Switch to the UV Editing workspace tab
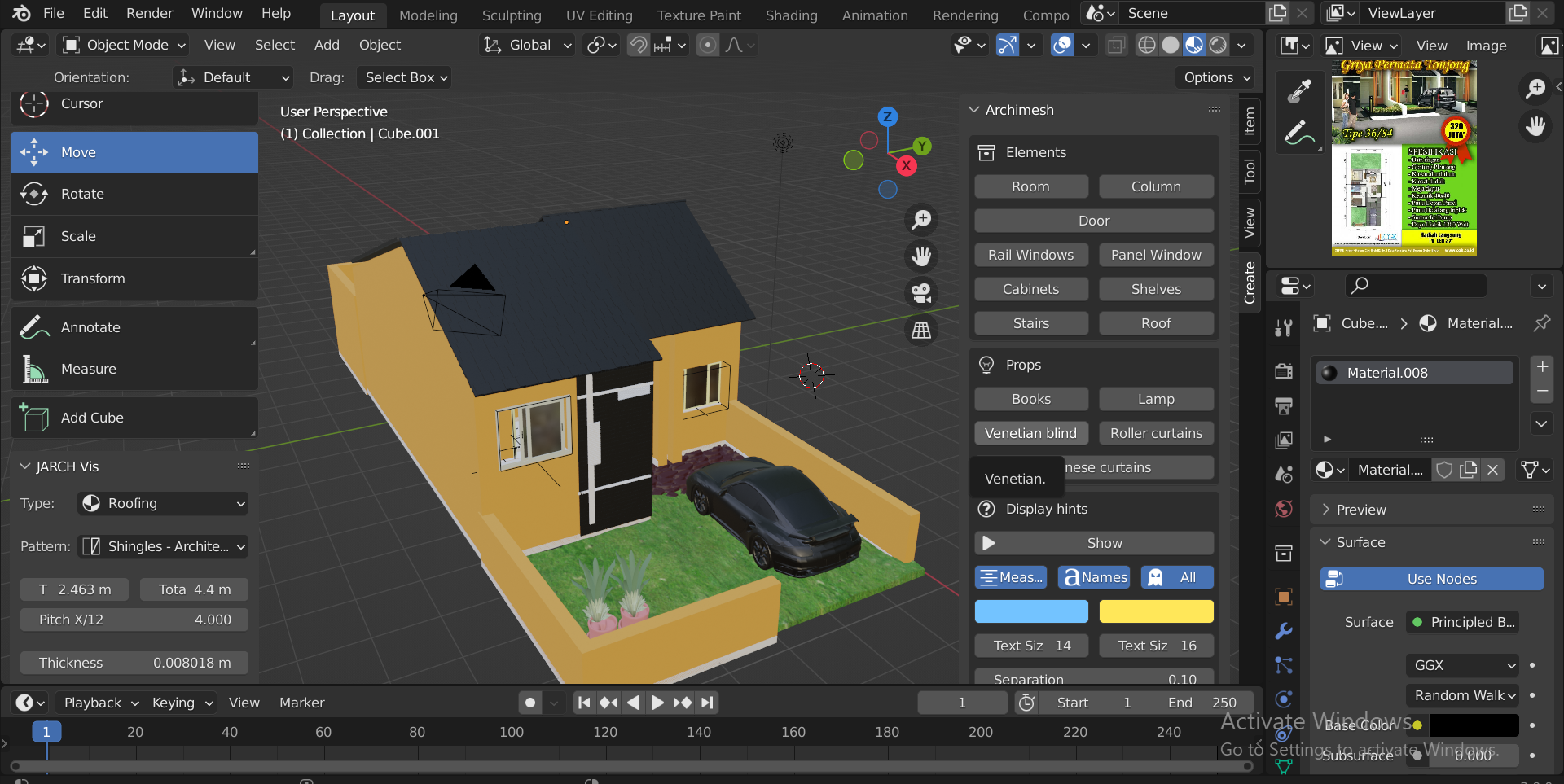 pyautogui.click(x=599, y=15)
